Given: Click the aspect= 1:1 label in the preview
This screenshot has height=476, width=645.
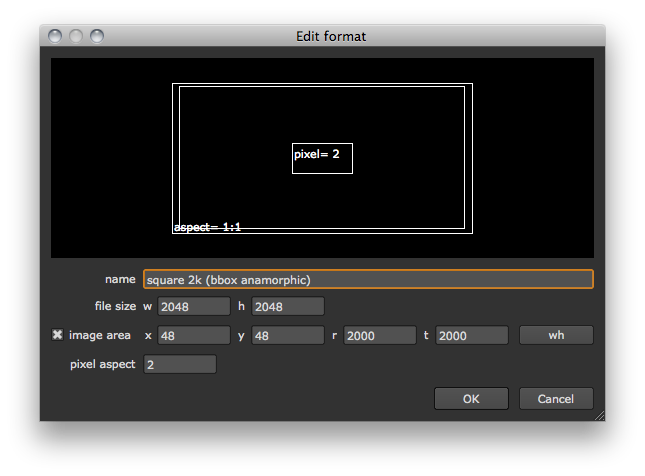Looking at the screenshot, I should [208, 227].
